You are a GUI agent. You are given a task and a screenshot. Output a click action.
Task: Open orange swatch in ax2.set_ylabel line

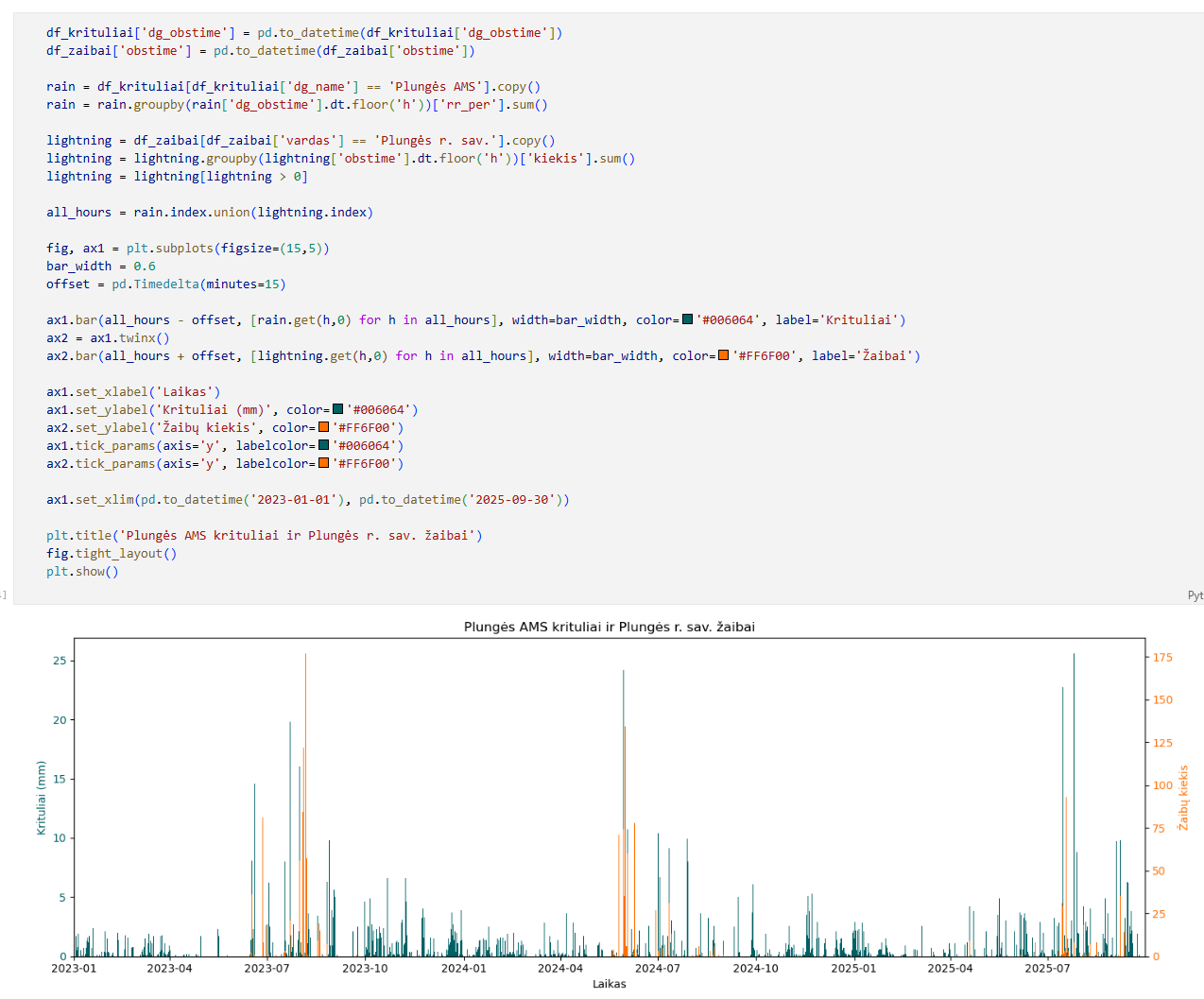[323, 428]
